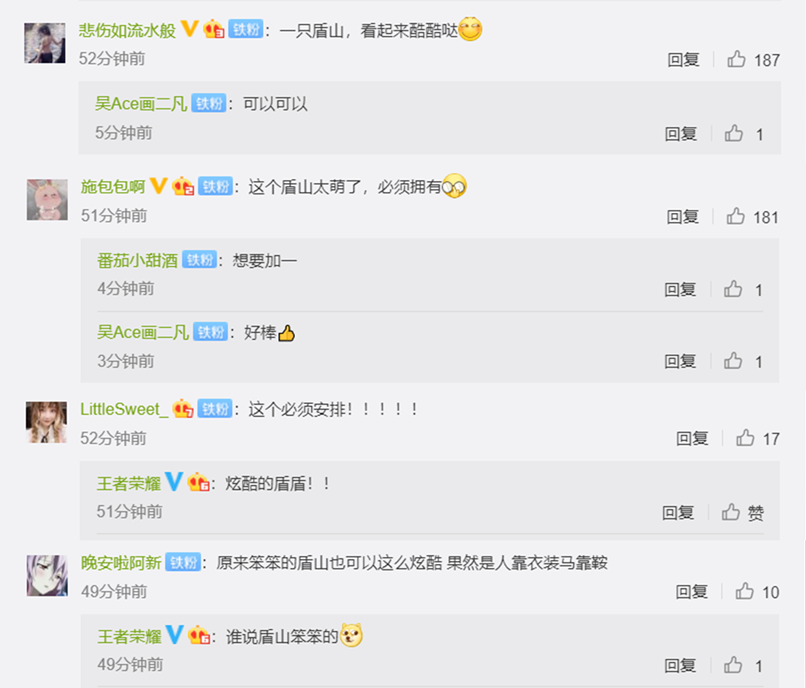
Task: Reply to 施包包啊's comment about 盾山
Action: (682, 217)
